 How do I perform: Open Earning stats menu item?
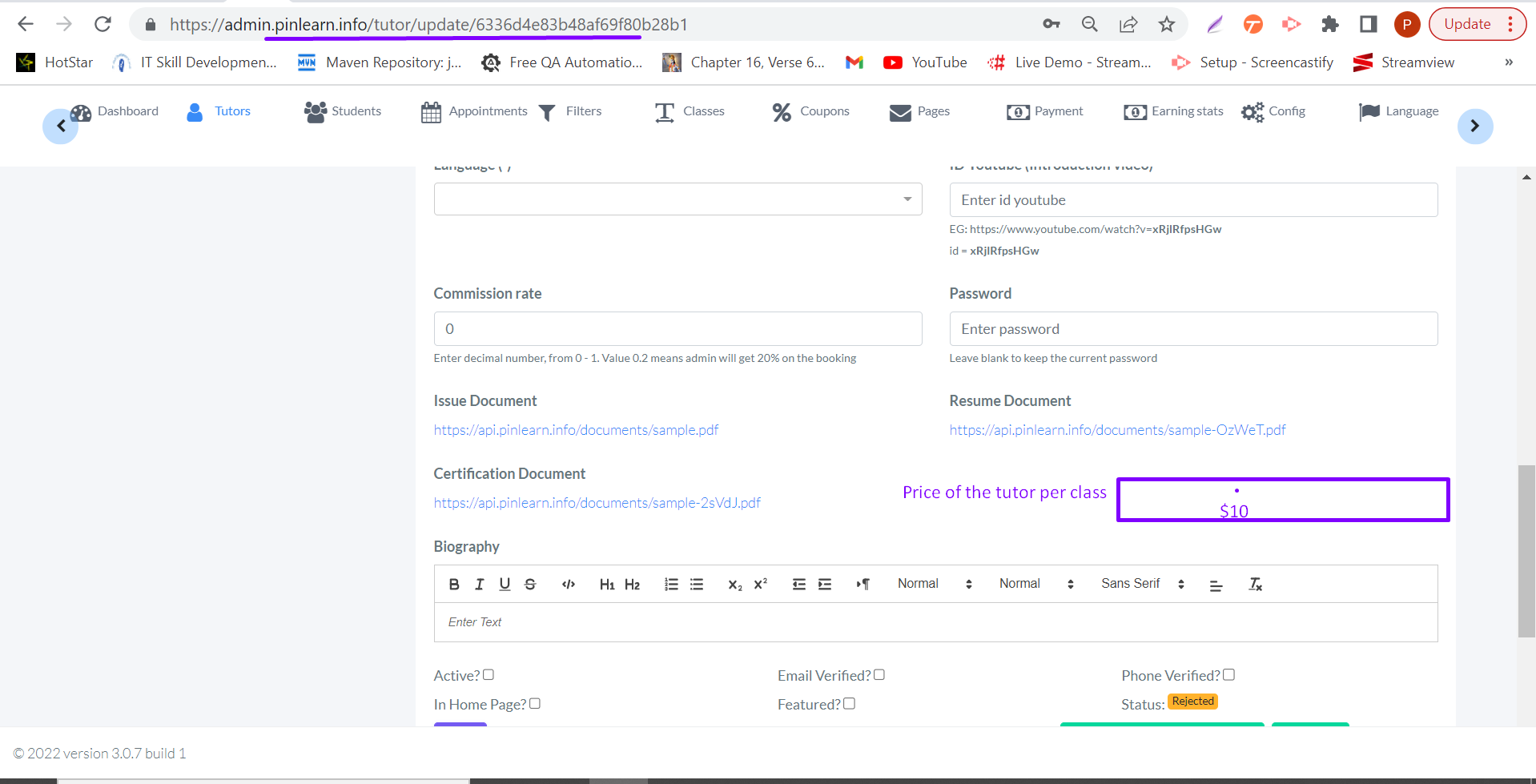tap(1173, 112)
